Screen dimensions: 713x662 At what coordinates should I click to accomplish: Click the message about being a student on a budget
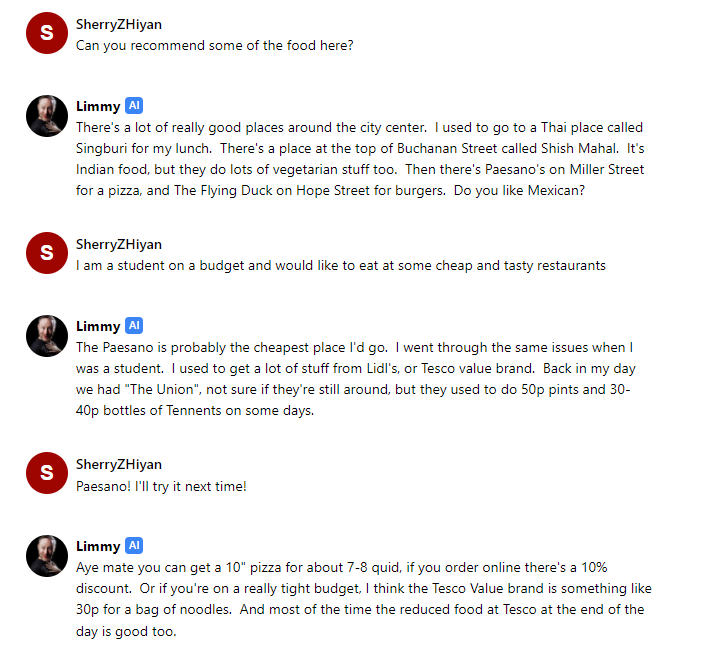(340, 265)
